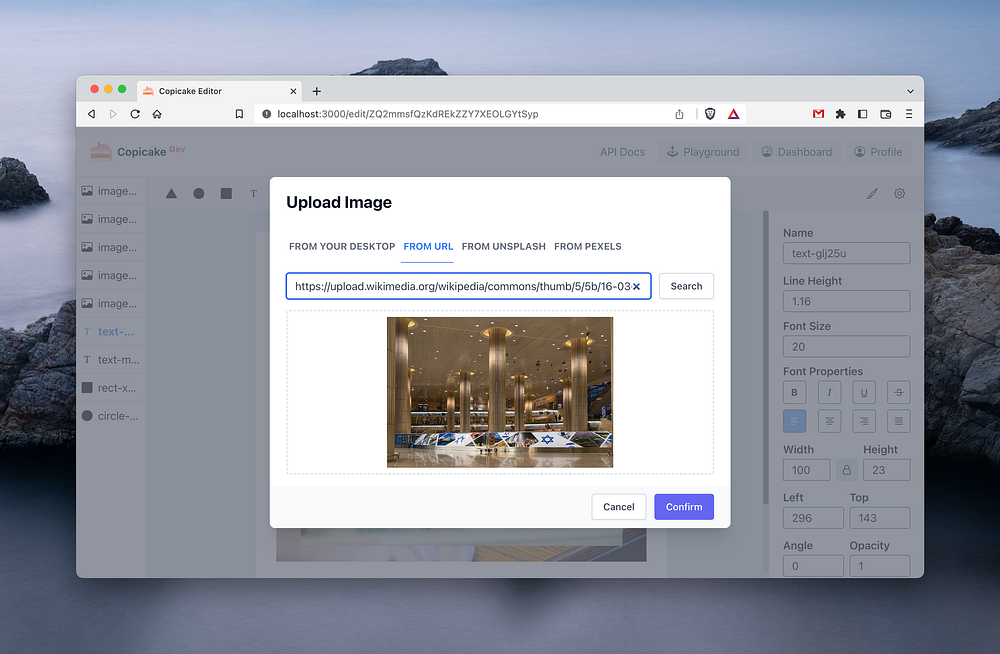Open the Profile page
Image resolution: width=1000 pixels, height=654 pixels.
point(878,152)
